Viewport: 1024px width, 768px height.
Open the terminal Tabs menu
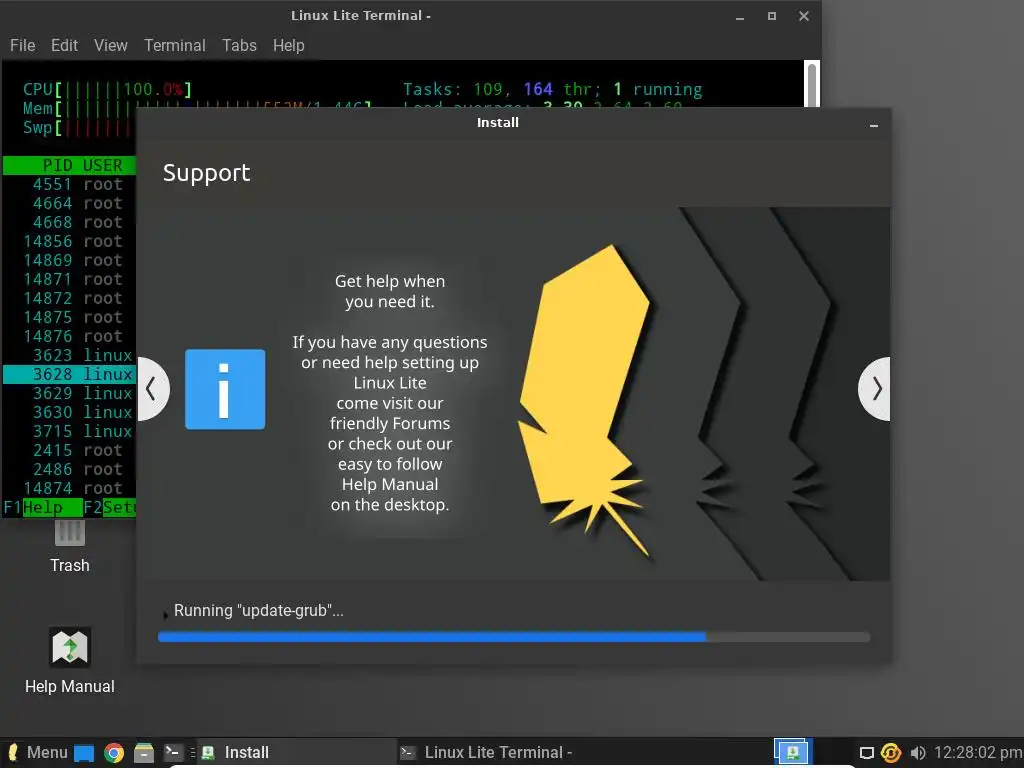pos(239,45)
